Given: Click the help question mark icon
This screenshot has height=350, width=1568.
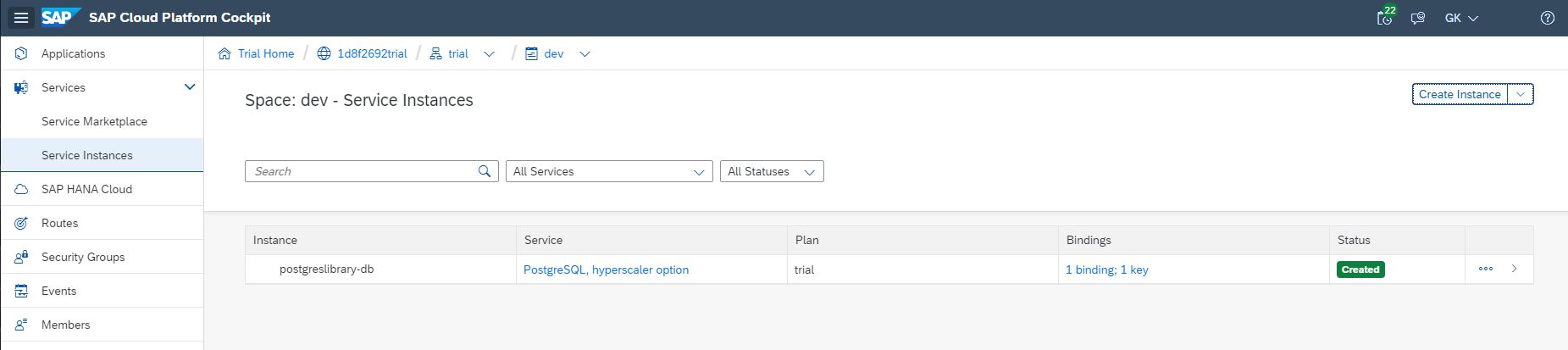Looking at the screenshot, I should (x=1548, y=18).
